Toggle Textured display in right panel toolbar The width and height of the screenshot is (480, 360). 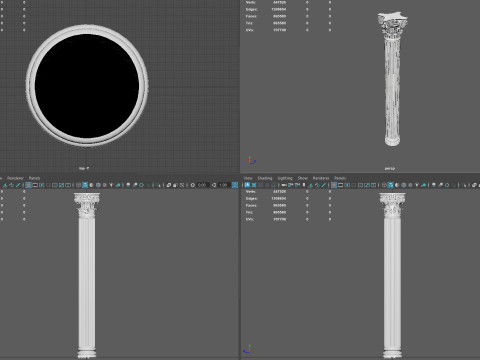[410, 185]
